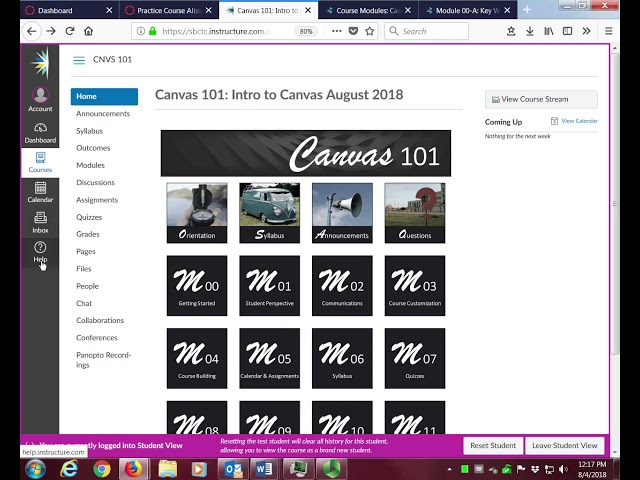640x480 pixels.
Task: Open M05 Calendar & Assignments tile
Action: point(269,358)
